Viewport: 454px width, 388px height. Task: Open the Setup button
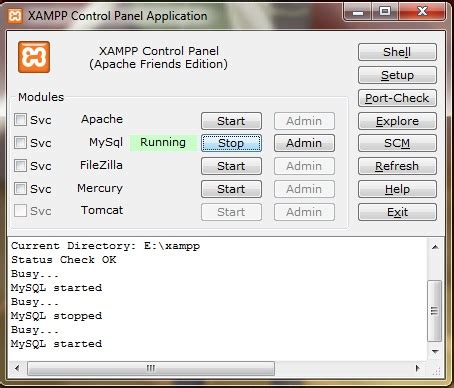[397, 75]
